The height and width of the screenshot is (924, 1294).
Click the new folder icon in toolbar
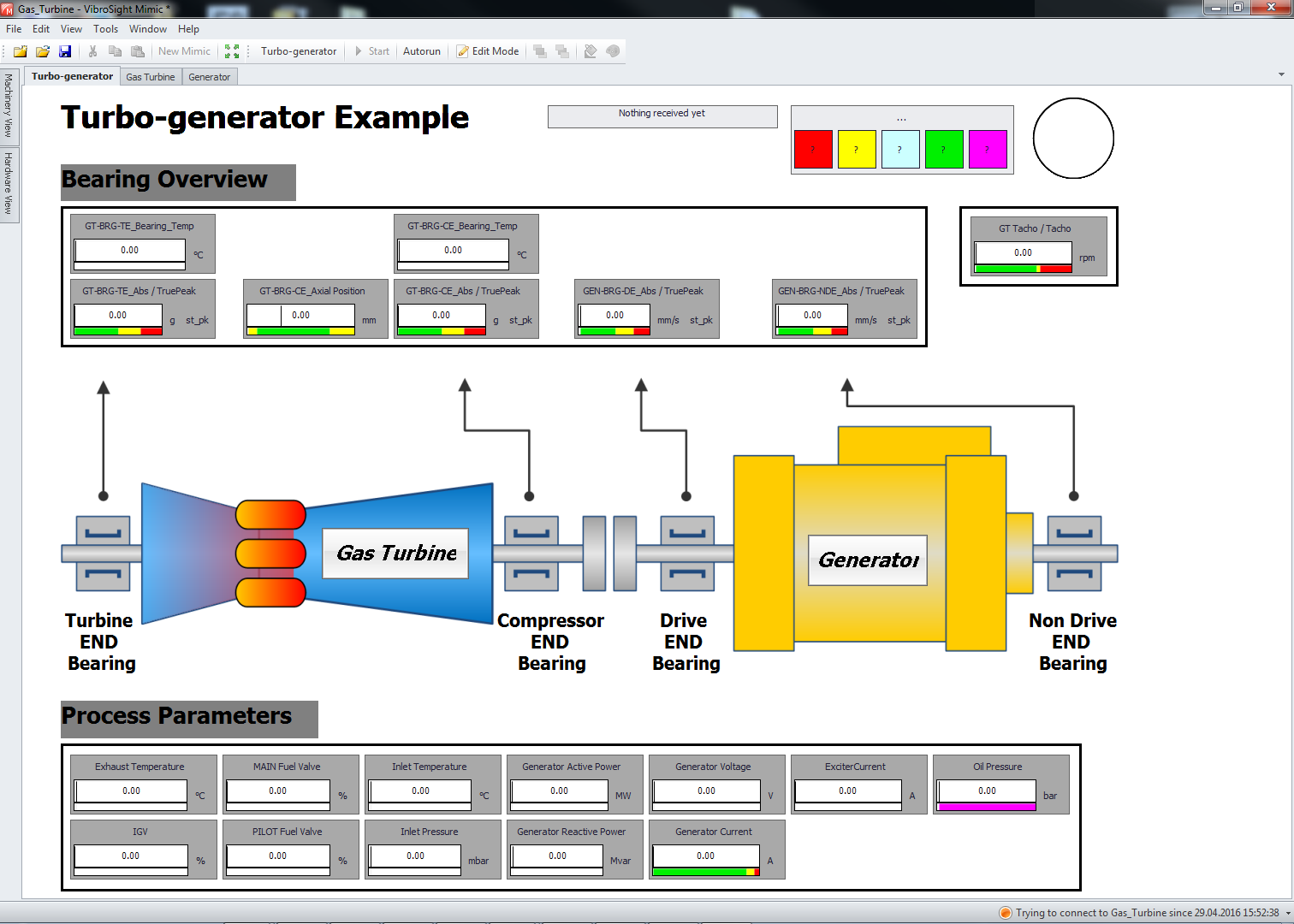(20, 51)
